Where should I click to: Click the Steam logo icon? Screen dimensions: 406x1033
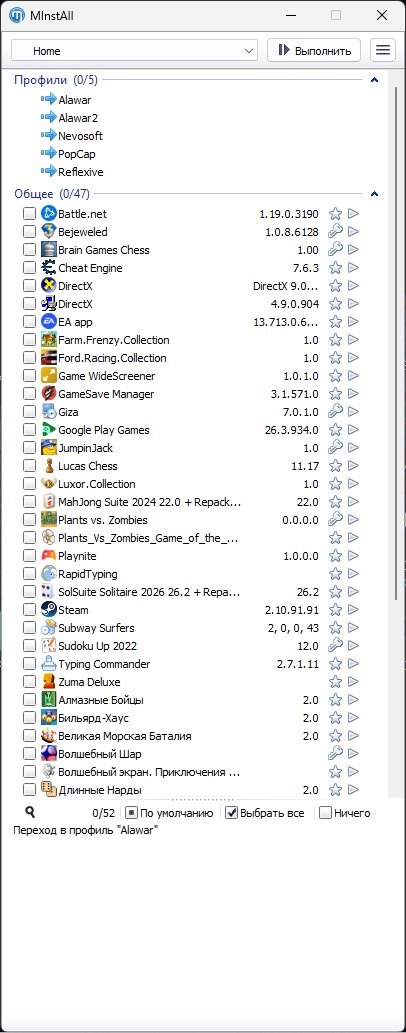[x=49, y=610]
